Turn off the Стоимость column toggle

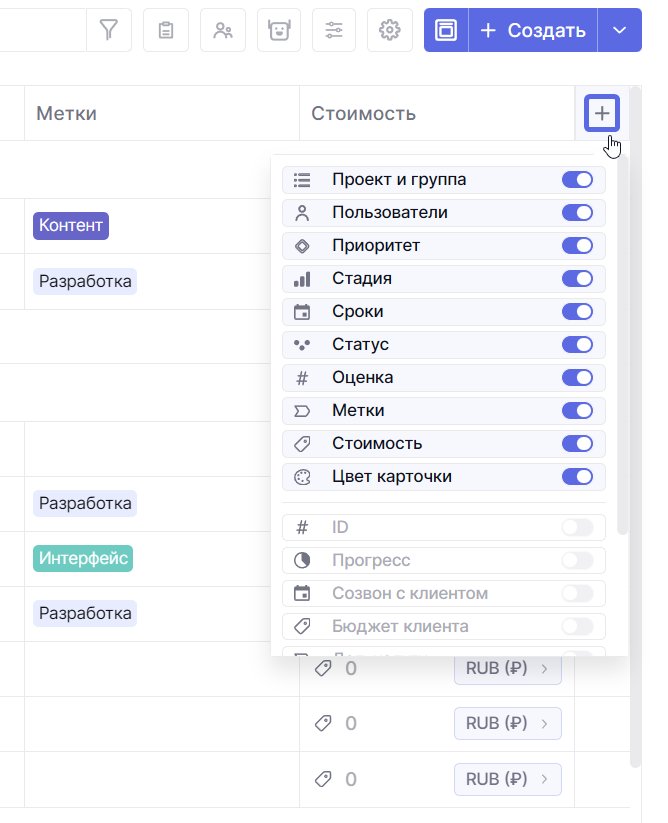click(x=577, y=444)
